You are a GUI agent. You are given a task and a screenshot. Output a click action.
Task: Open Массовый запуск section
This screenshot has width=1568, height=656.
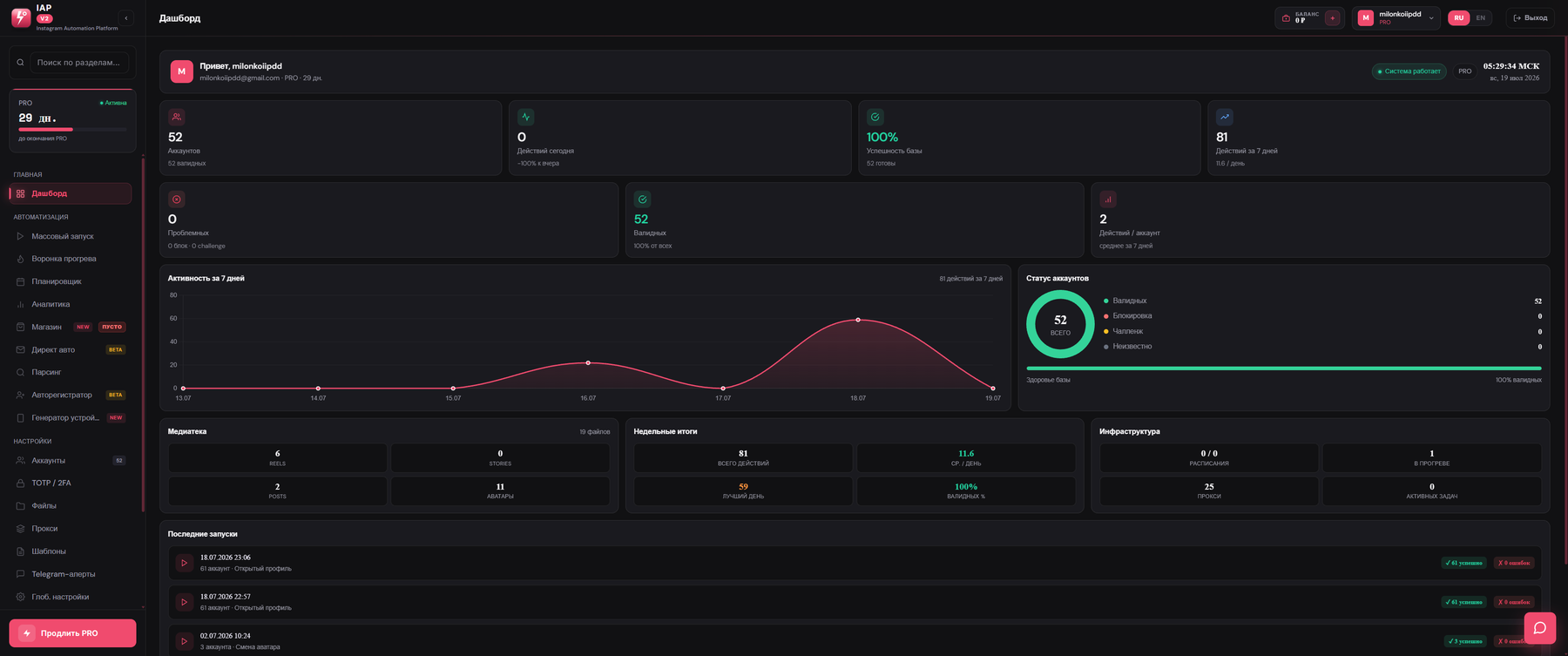click(x=71, y=236)
